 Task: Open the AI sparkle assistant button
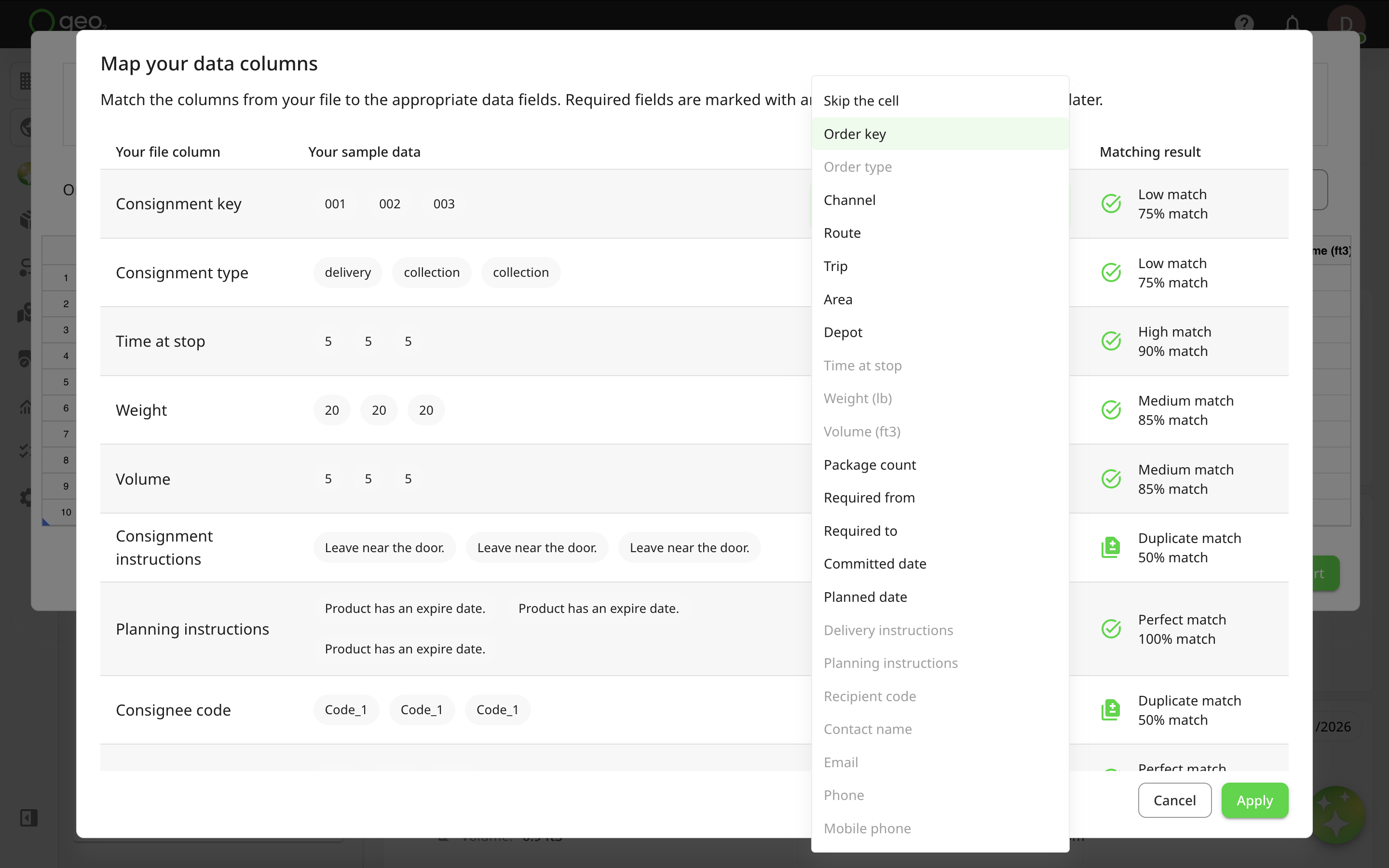point(1335,814)
